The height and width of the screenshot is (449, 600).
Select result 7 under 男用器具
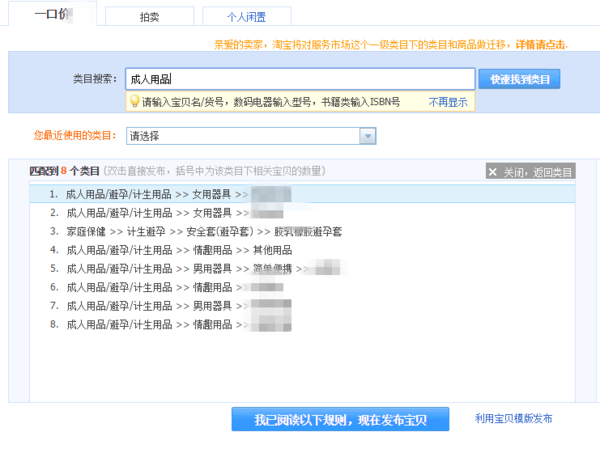pos(160,306)
